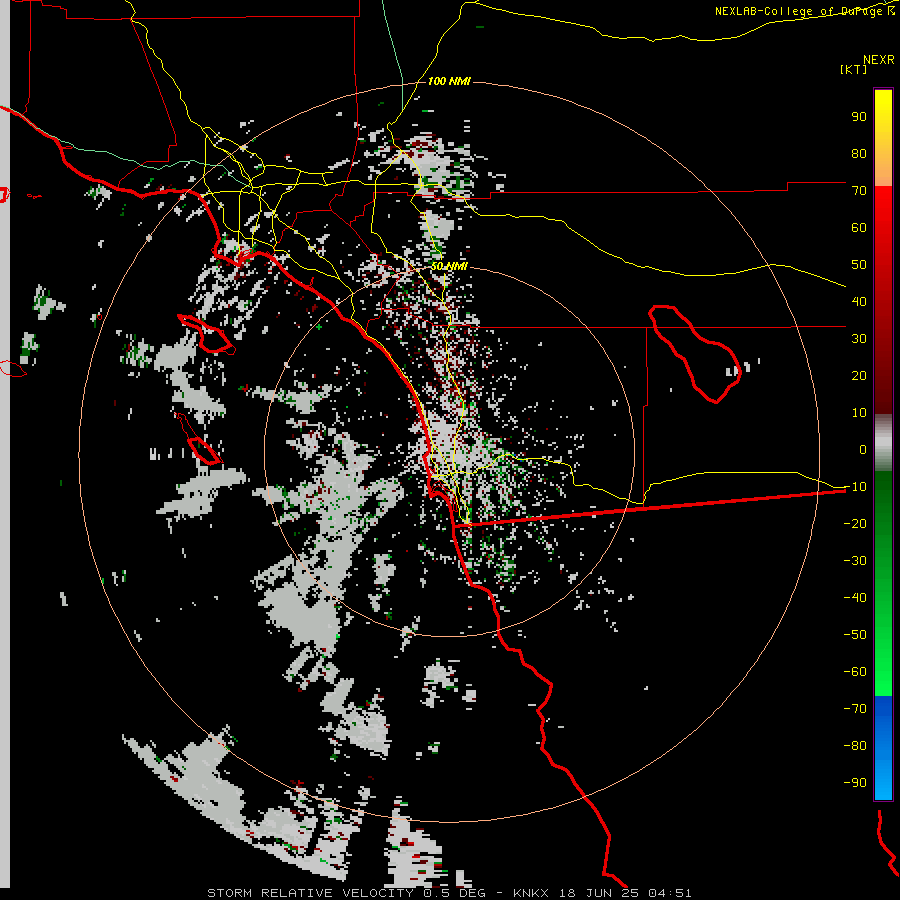
Task: Click the -20 value on the velocity scale
Action: point(855,523)
